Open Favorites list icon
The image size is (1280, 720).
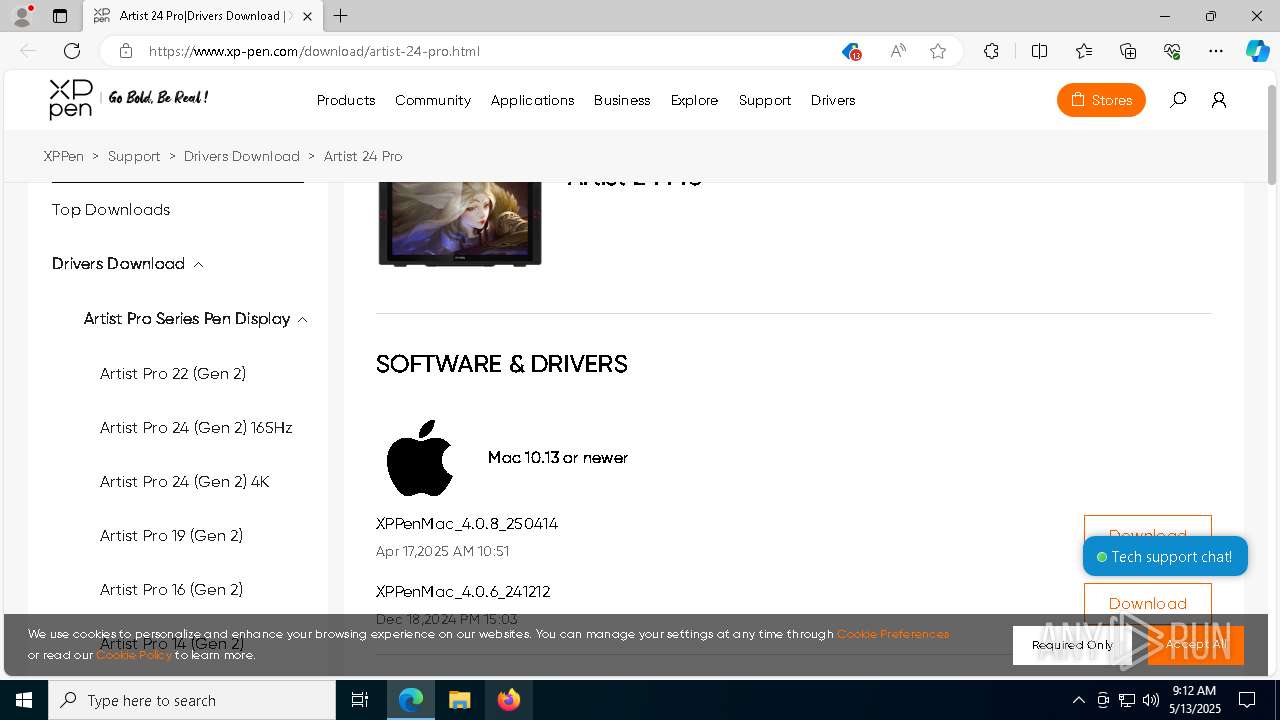click(1084, 51)
